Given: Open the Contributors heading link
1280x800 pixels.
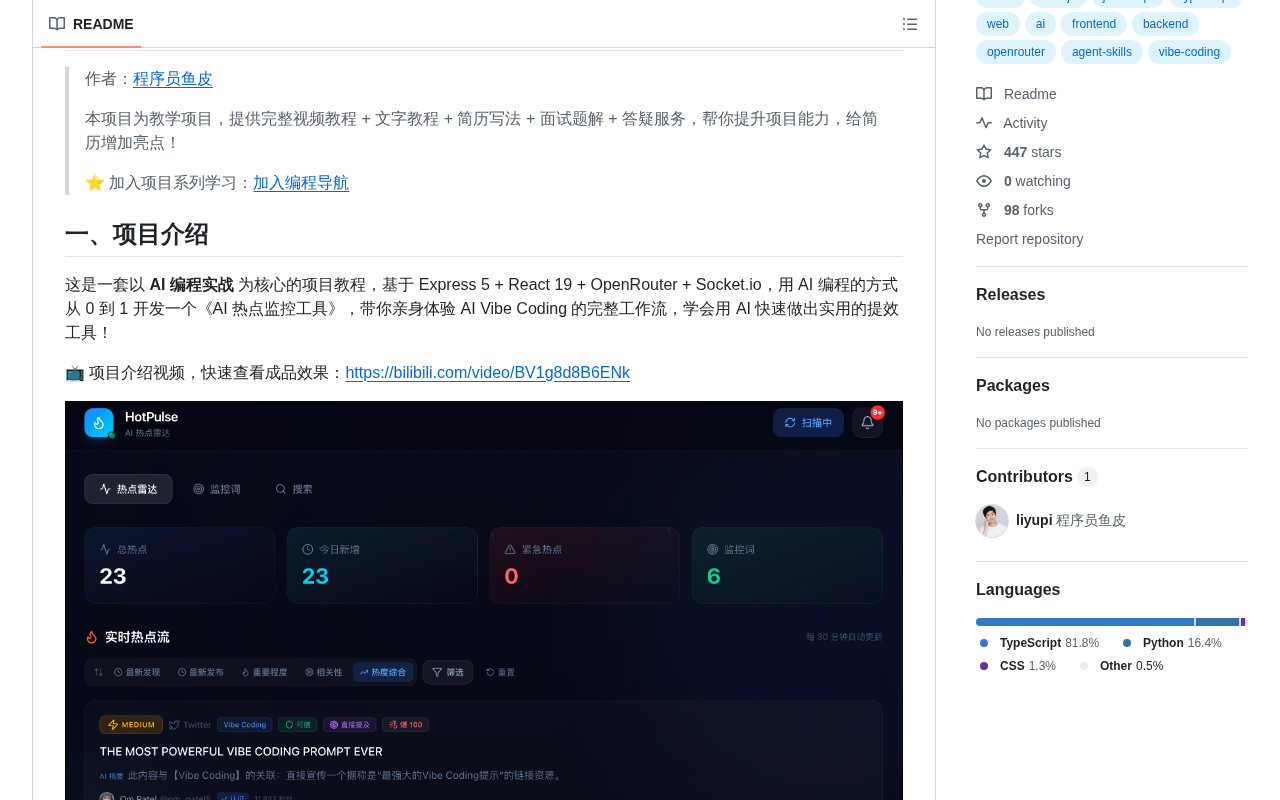Looking at the screenshot, I should click(1037, 477).
